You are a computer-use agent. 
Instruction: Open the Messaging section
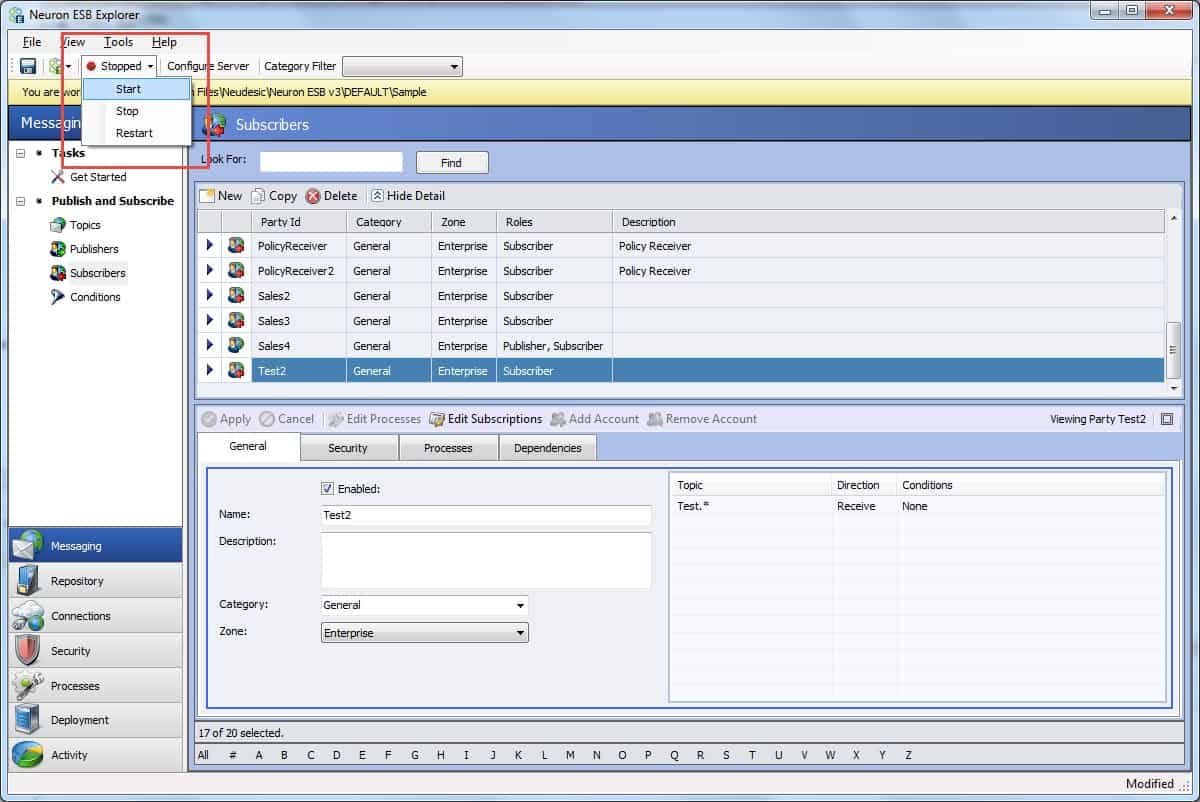pos(96,546)
